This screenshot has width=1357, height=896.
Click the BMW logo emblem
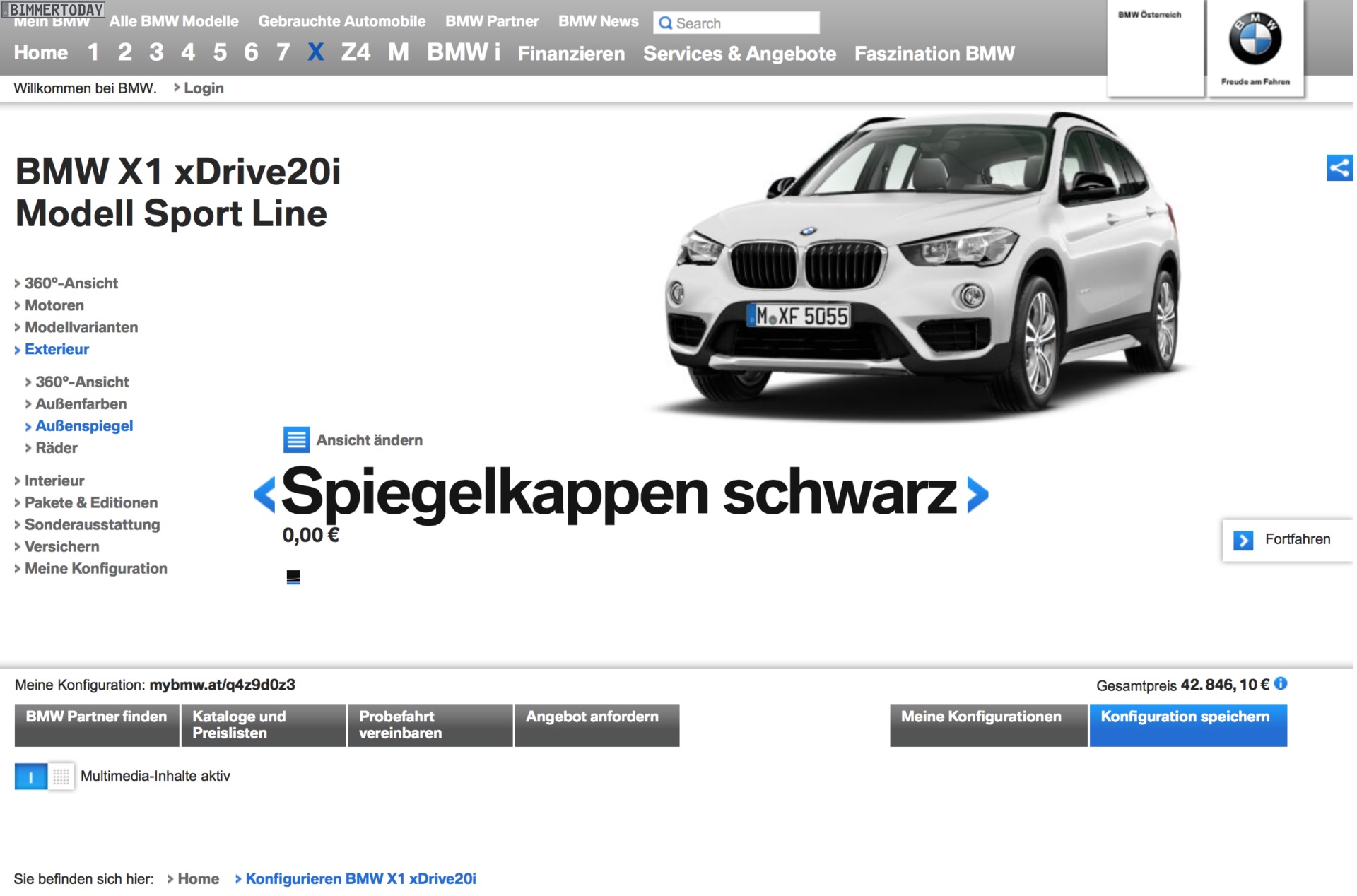pyautogui.click(x=1255, y=40)
